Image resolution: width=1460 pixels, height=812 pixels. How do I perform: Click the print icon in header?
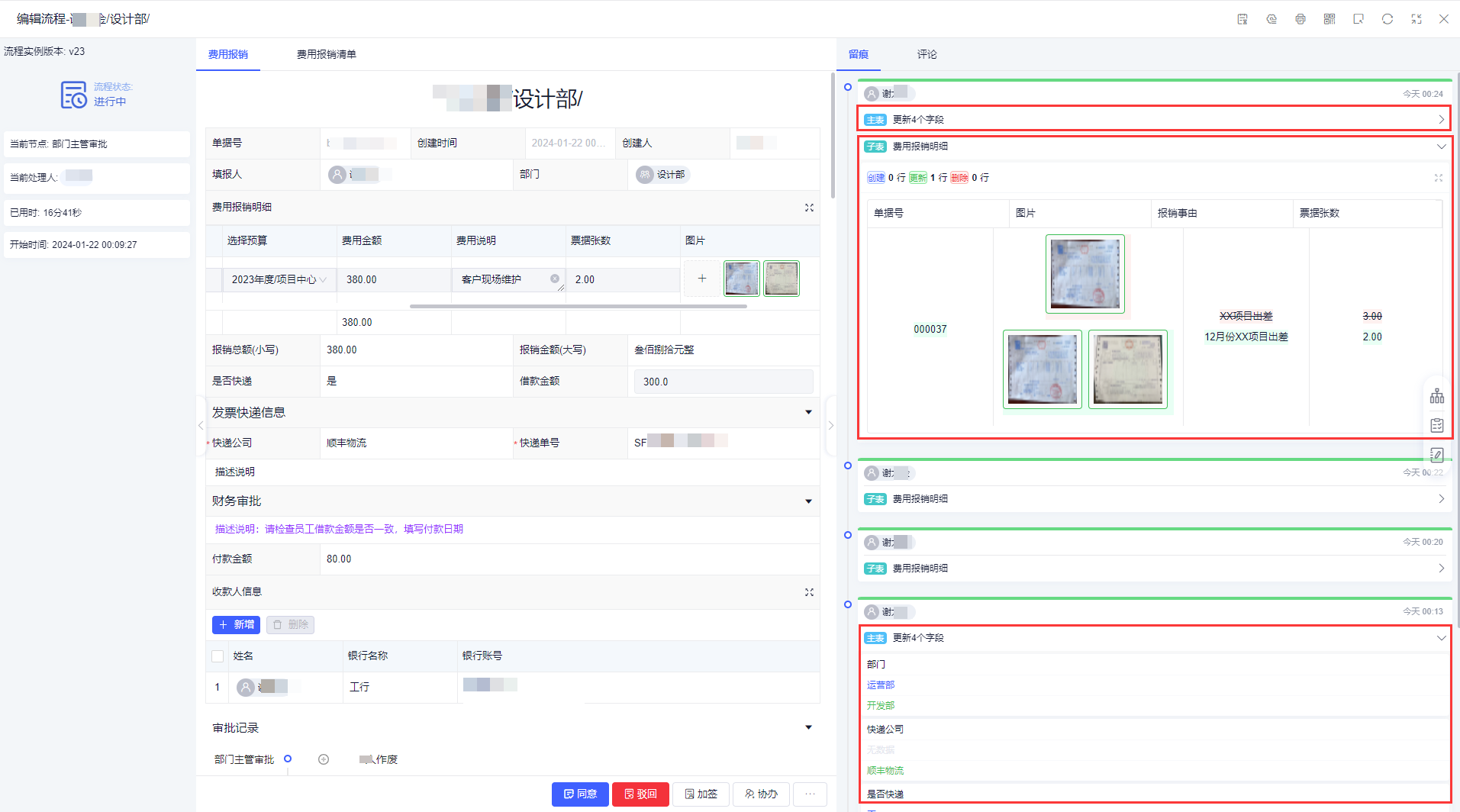(1300, 19)
